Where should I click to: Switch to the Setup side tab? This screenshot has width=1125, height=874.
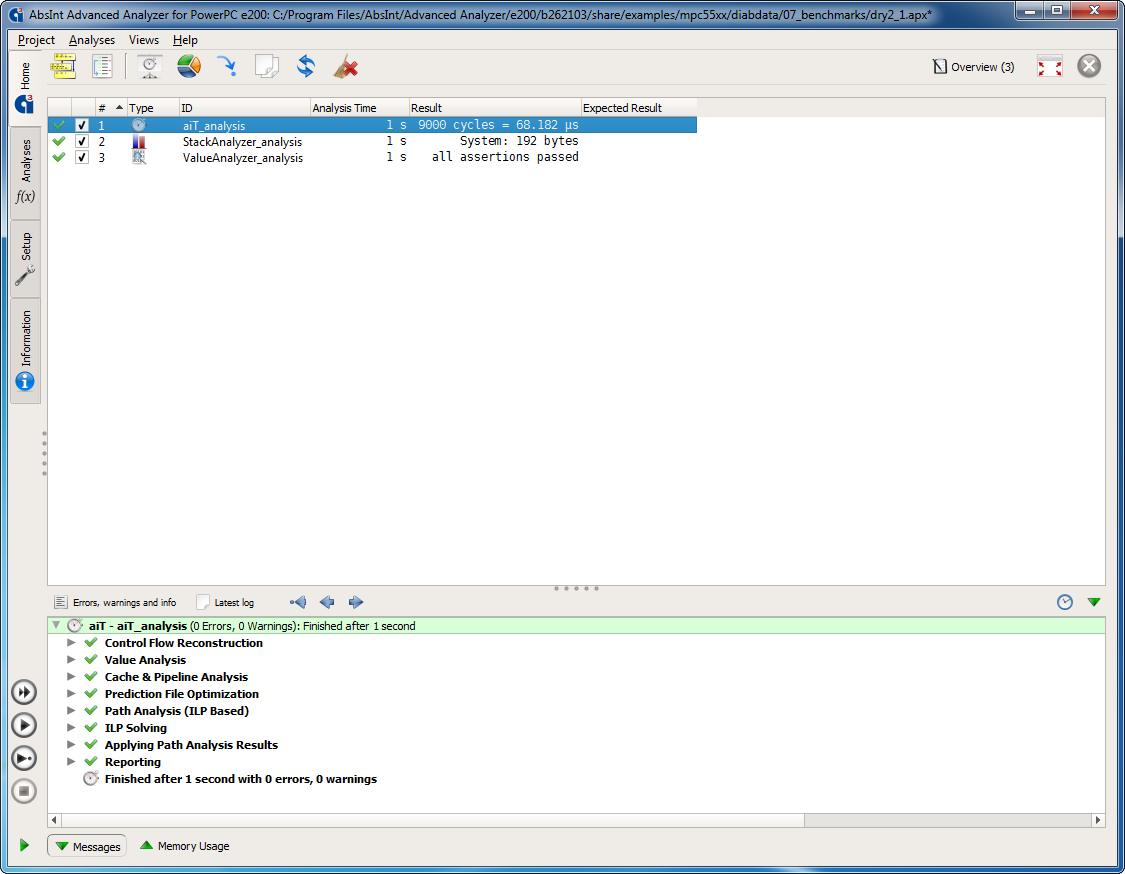pyautogui.click(x=25, y=258)
